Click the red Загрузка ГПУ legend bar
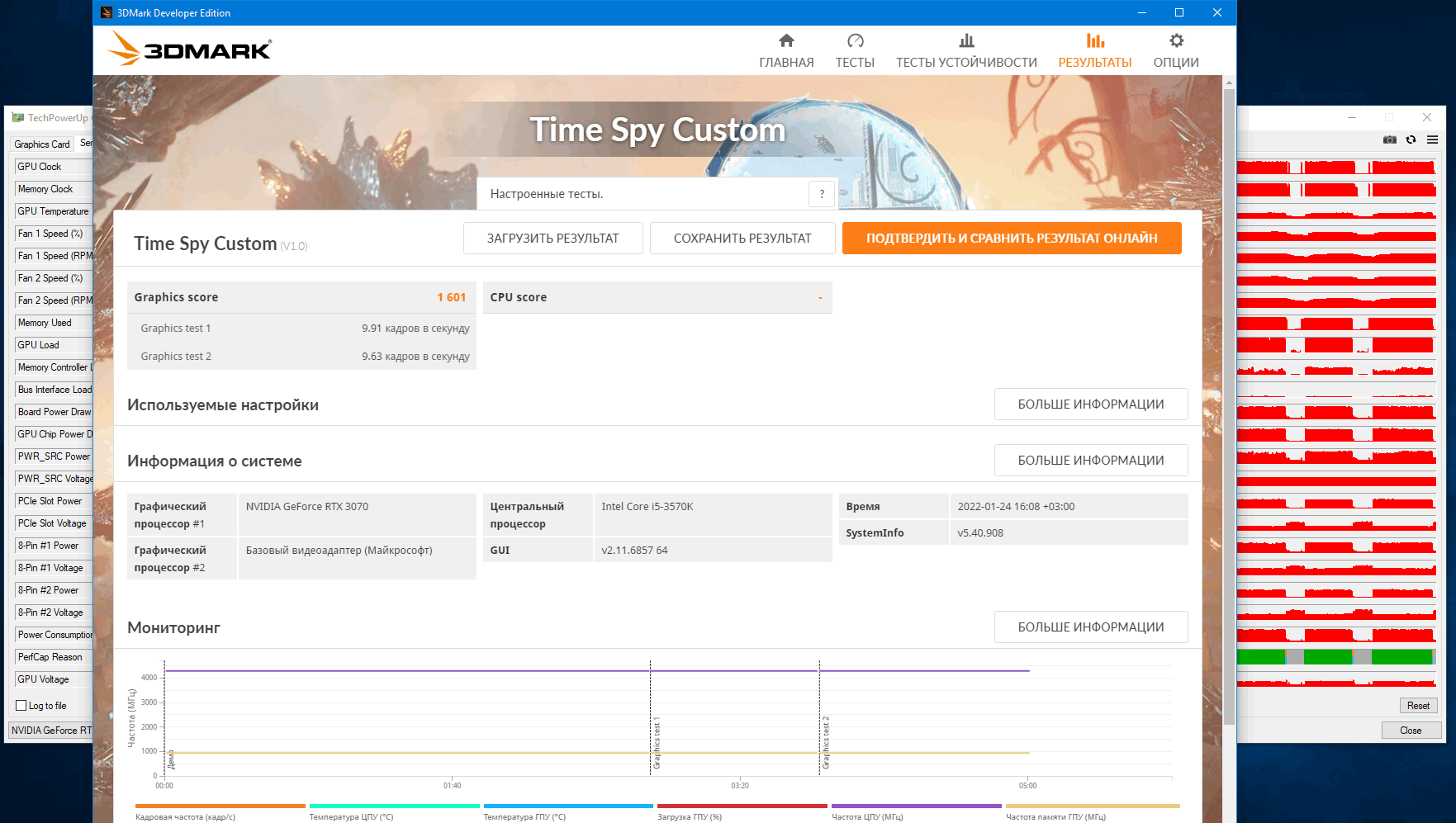The height and width of the screenshot is (823, 1456). coord(742,806)
